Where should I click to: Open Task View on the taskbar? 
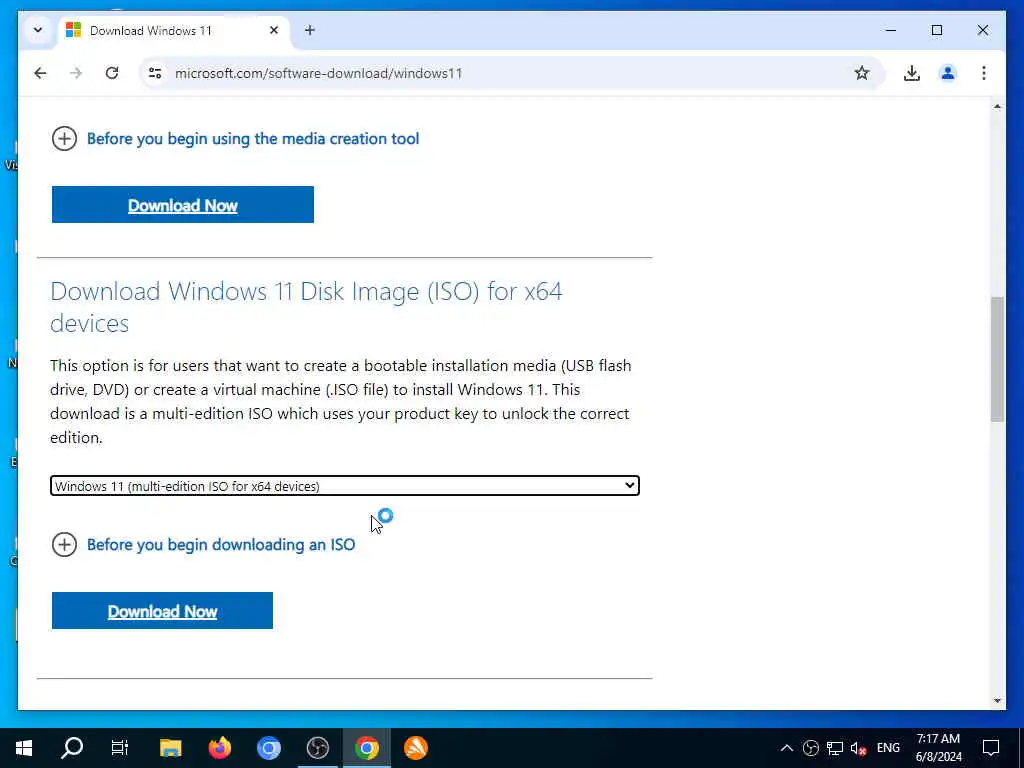120,748
